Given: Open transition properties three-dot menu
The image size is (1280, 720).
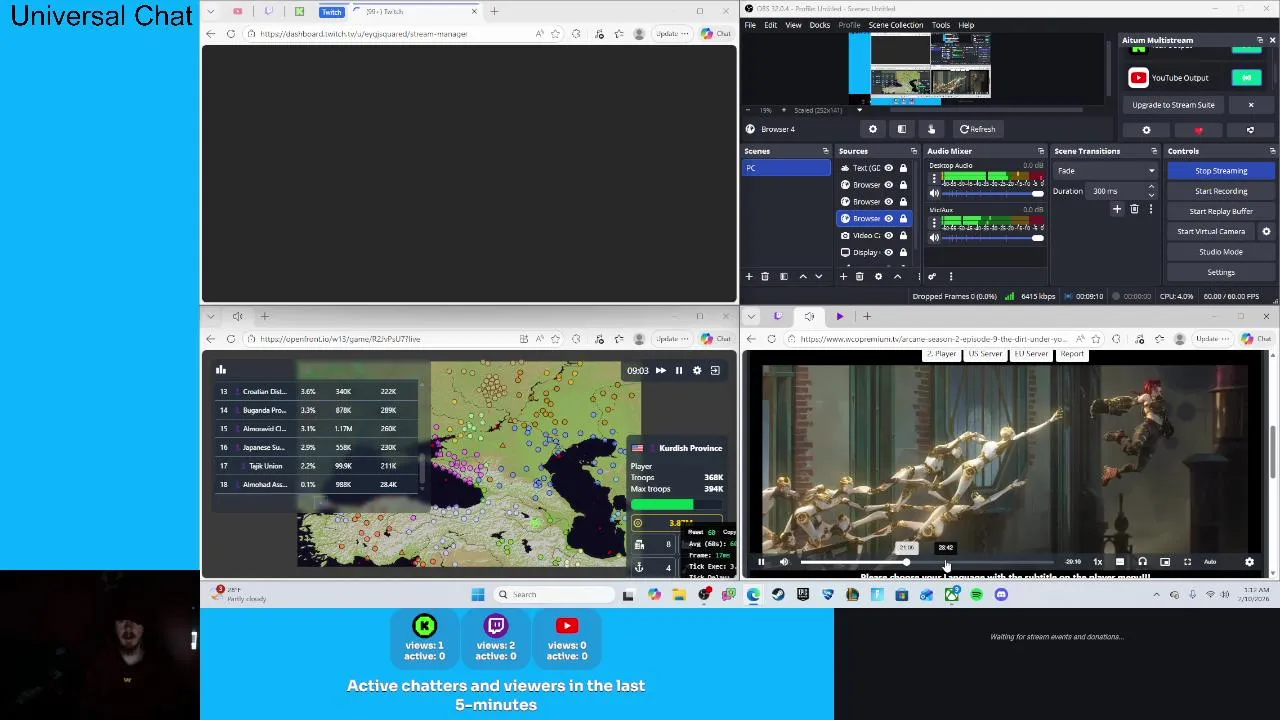Looking at the screenshot, I should (1150, 209).
